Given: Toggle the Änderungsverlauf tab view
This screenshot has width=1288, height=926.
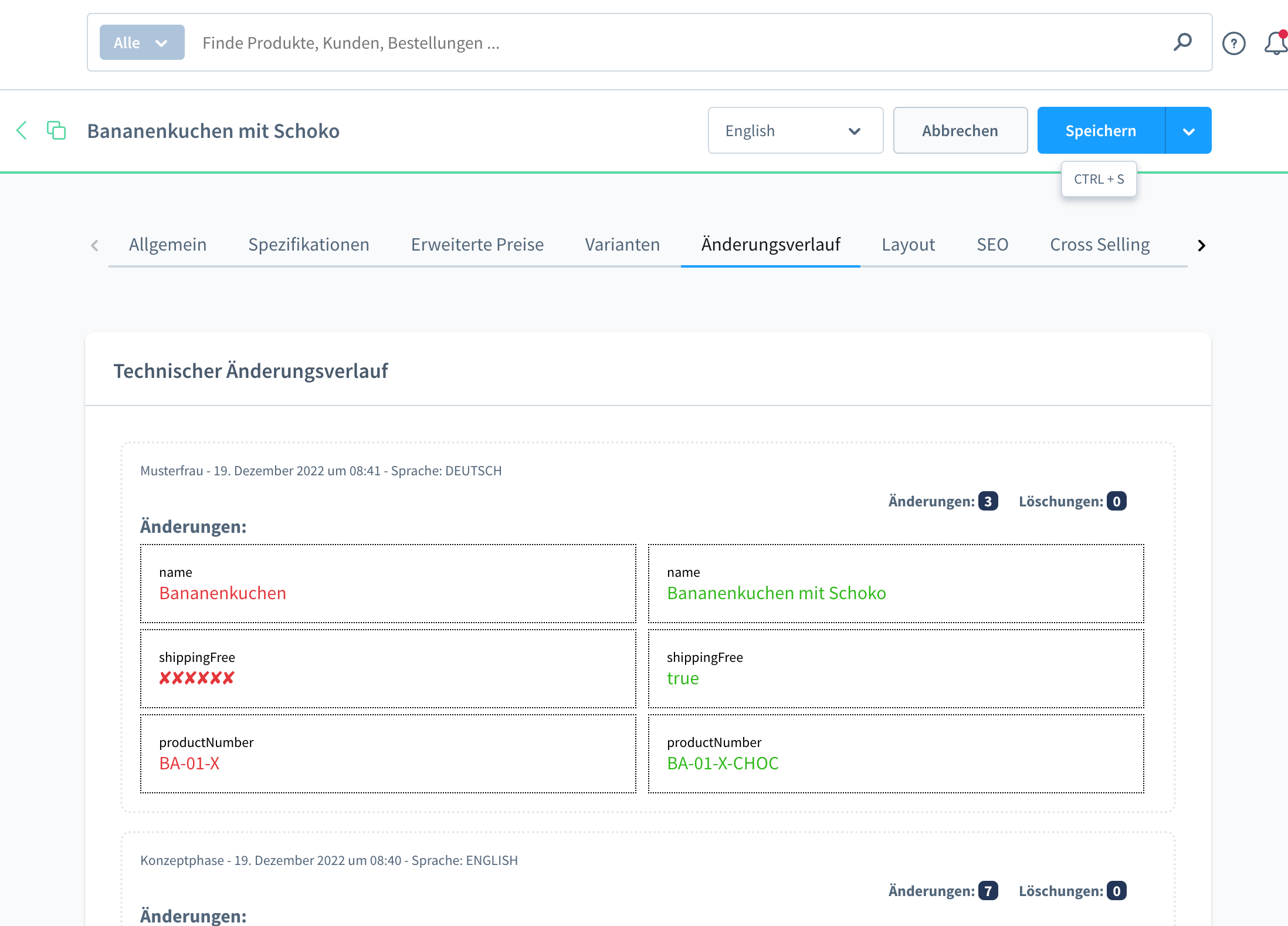Looking at the screenshot, I should tap(770, 243).
